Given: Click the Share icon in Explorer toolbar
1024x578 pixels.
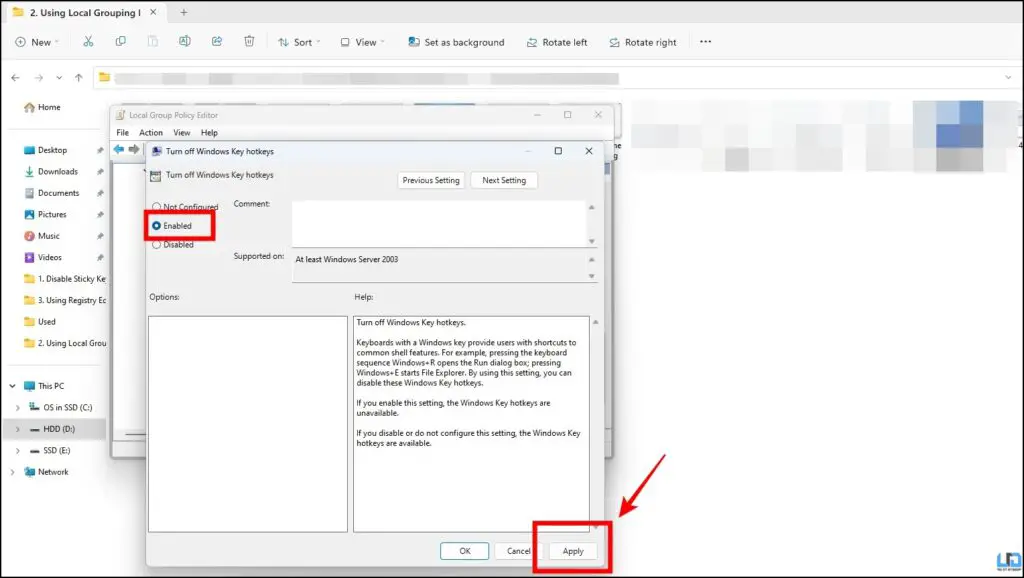Looking at the screenshot, I should tap(217, 42).
